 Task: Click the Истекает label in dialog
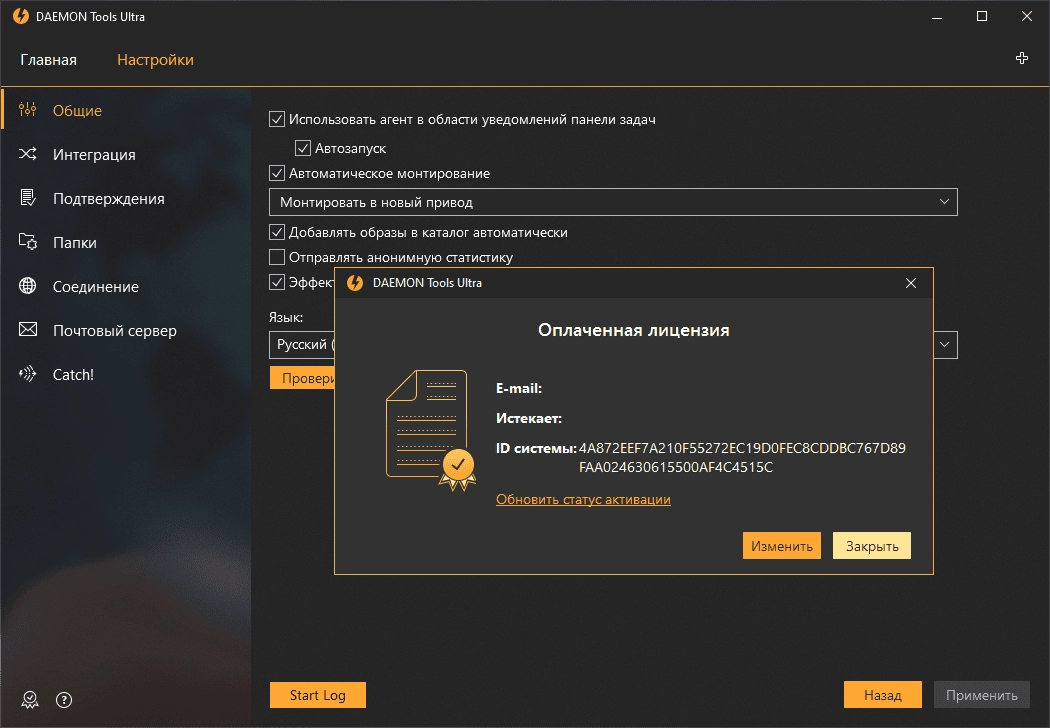pyautogui.click(x=529, y=418)
